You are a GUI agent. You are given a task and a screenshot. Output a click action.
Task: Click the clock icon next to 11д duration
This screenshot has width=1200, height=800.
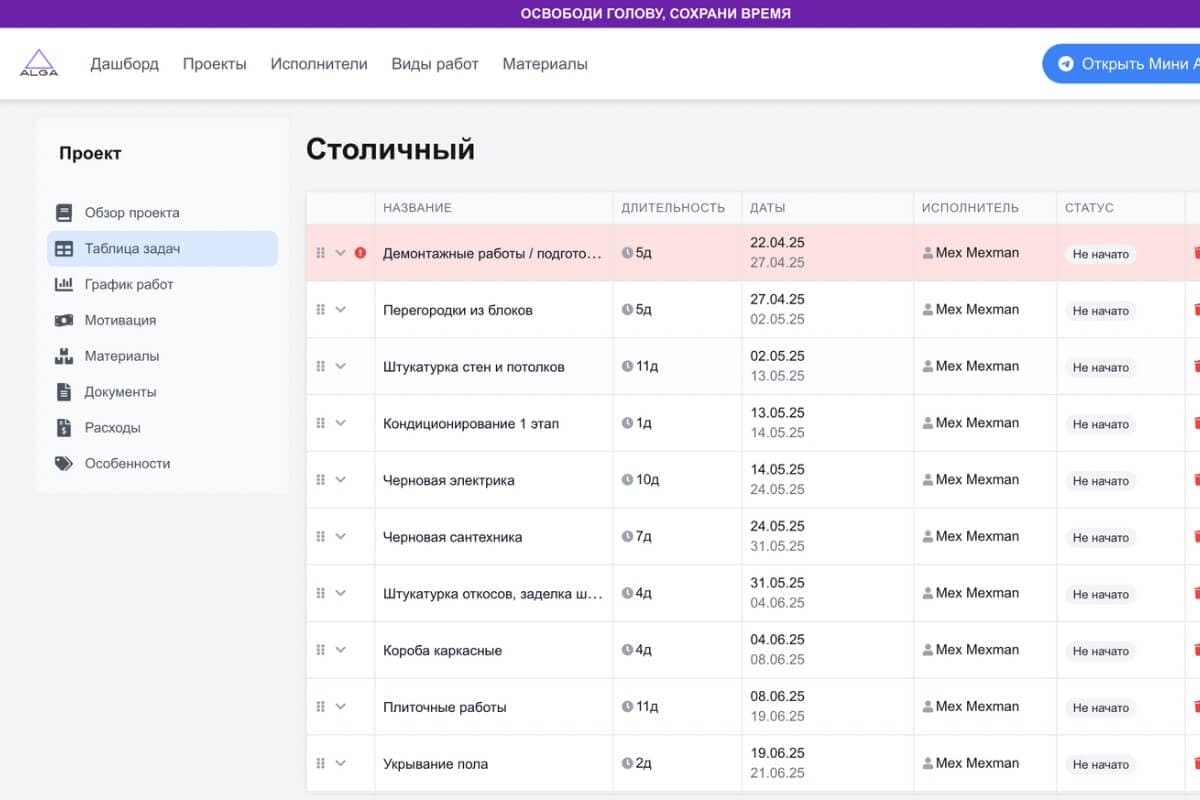pos(618,366)
